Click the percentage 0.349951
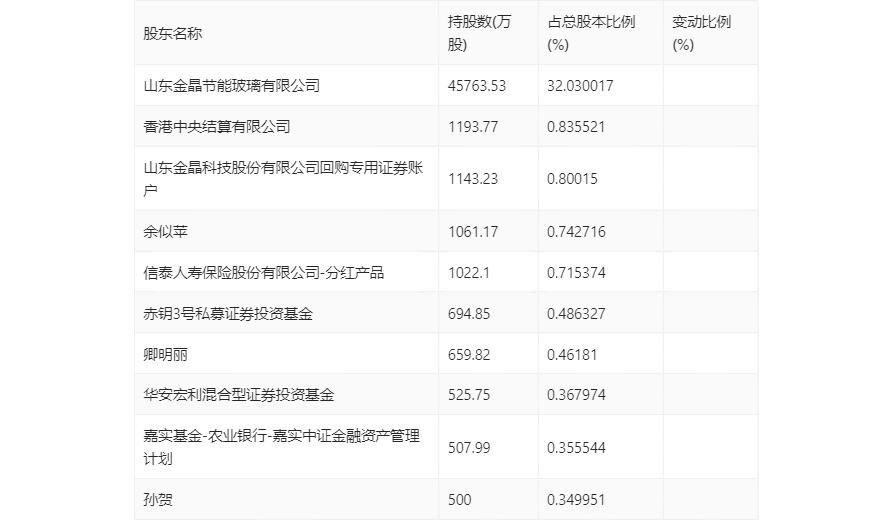Screen dimensions: 893x520 (x=576, y=499)
